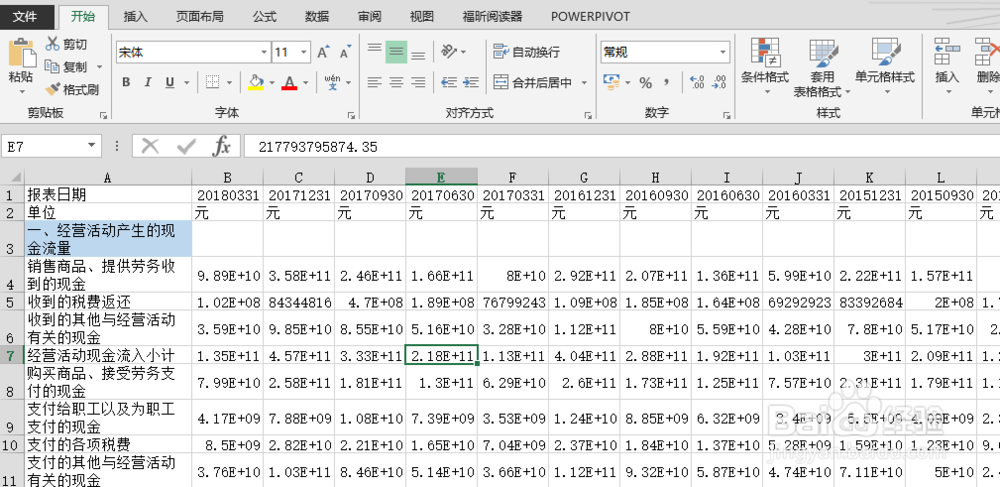Image resolution: width=1000 pixels, height=487 pixels.
Task: Switch to the 插入 tab
Action: (x=135, y=17)
